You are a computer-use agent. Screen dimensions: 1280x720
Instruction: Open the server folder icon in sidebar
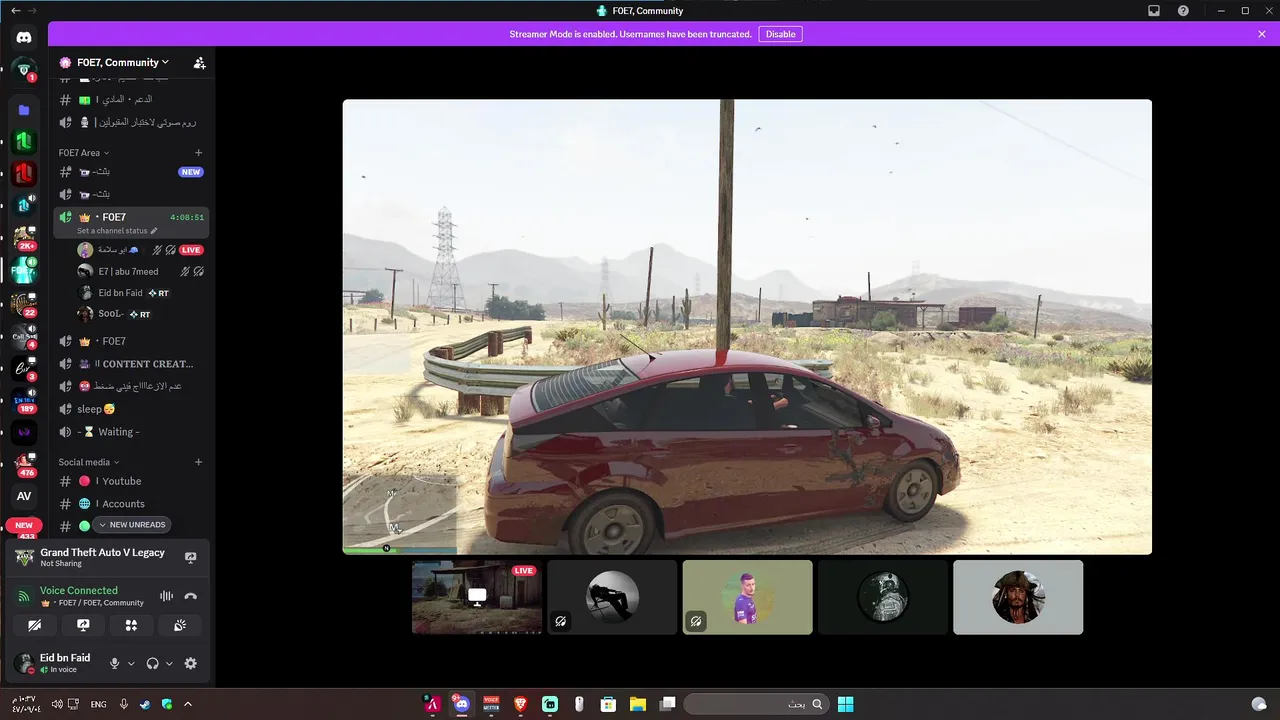click(24, 110)
